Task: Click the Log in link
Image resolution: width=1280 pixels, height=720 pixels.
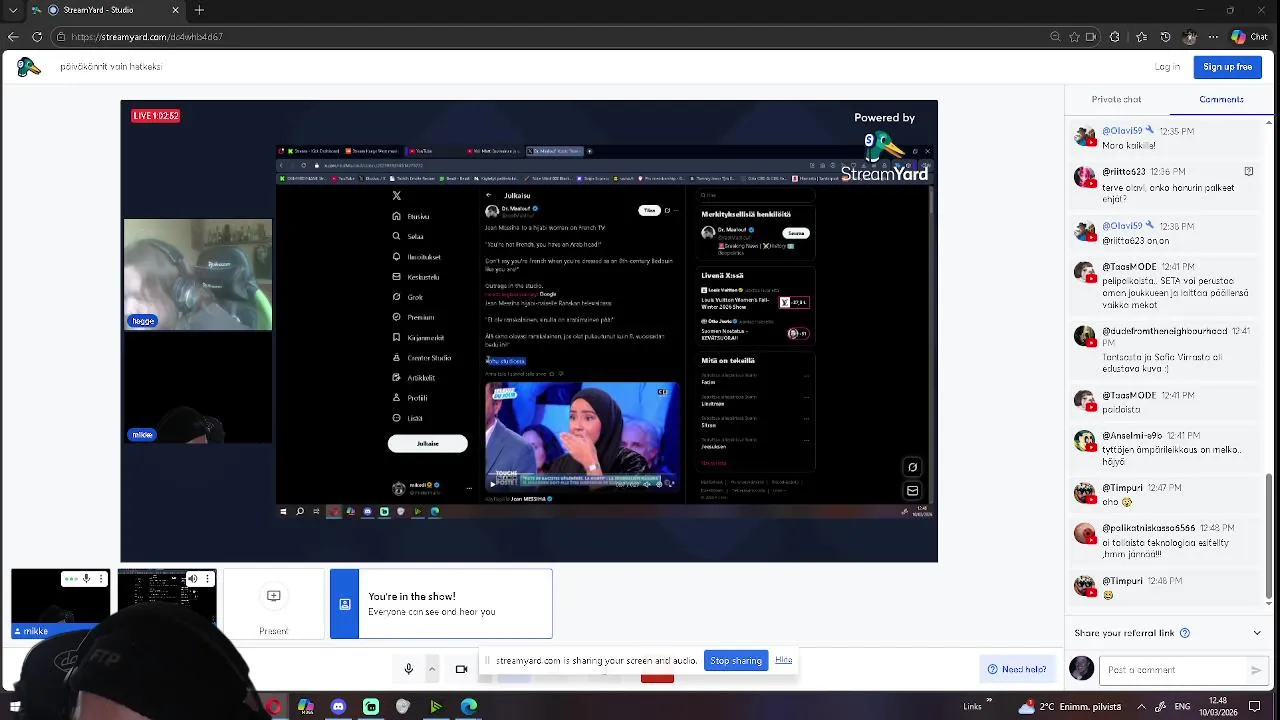Action: 1167,67
